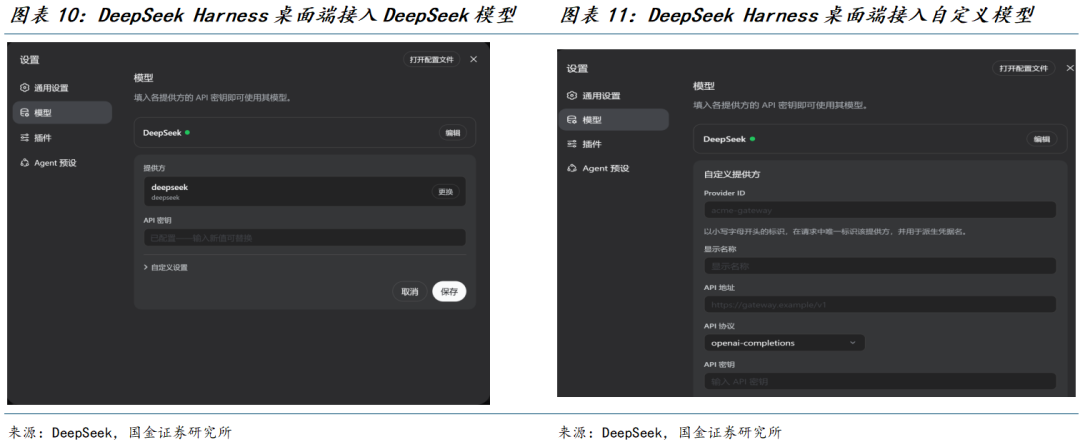Click general settings gear icon in left settings window
This screenshot has height=442, width=1080.
coord(25,88)
